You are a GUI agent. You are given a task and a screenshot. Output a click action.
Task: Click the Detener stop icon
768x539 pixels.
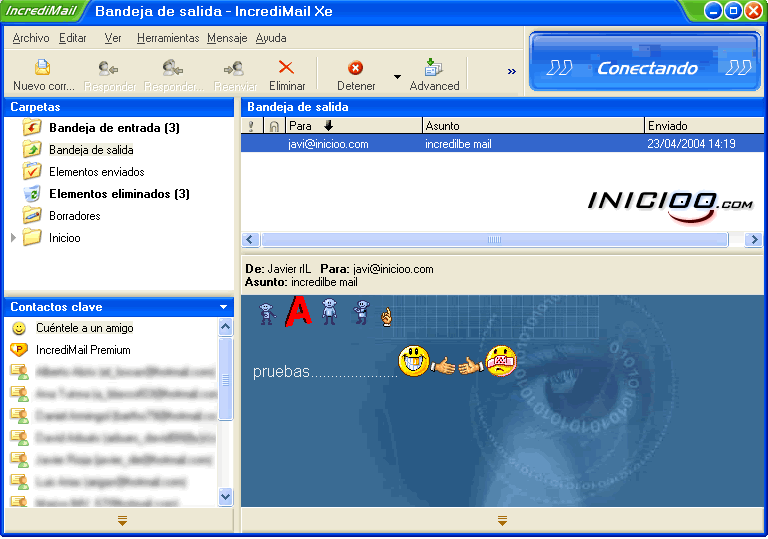(x=356, y=68)
